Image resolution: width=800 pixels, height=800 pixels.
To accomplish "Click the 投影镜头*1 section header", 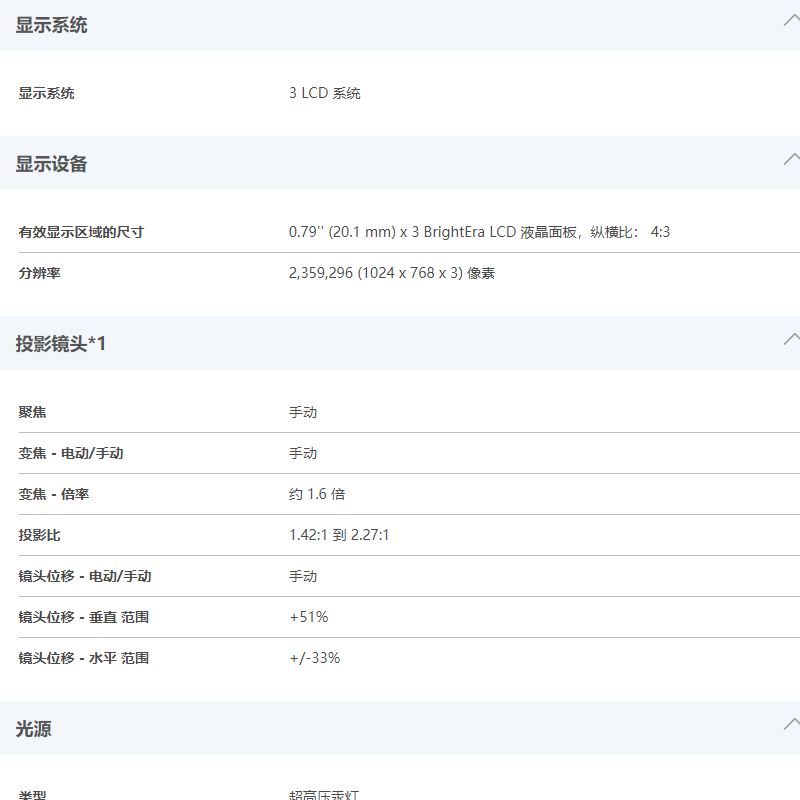I will pos(400,343).
